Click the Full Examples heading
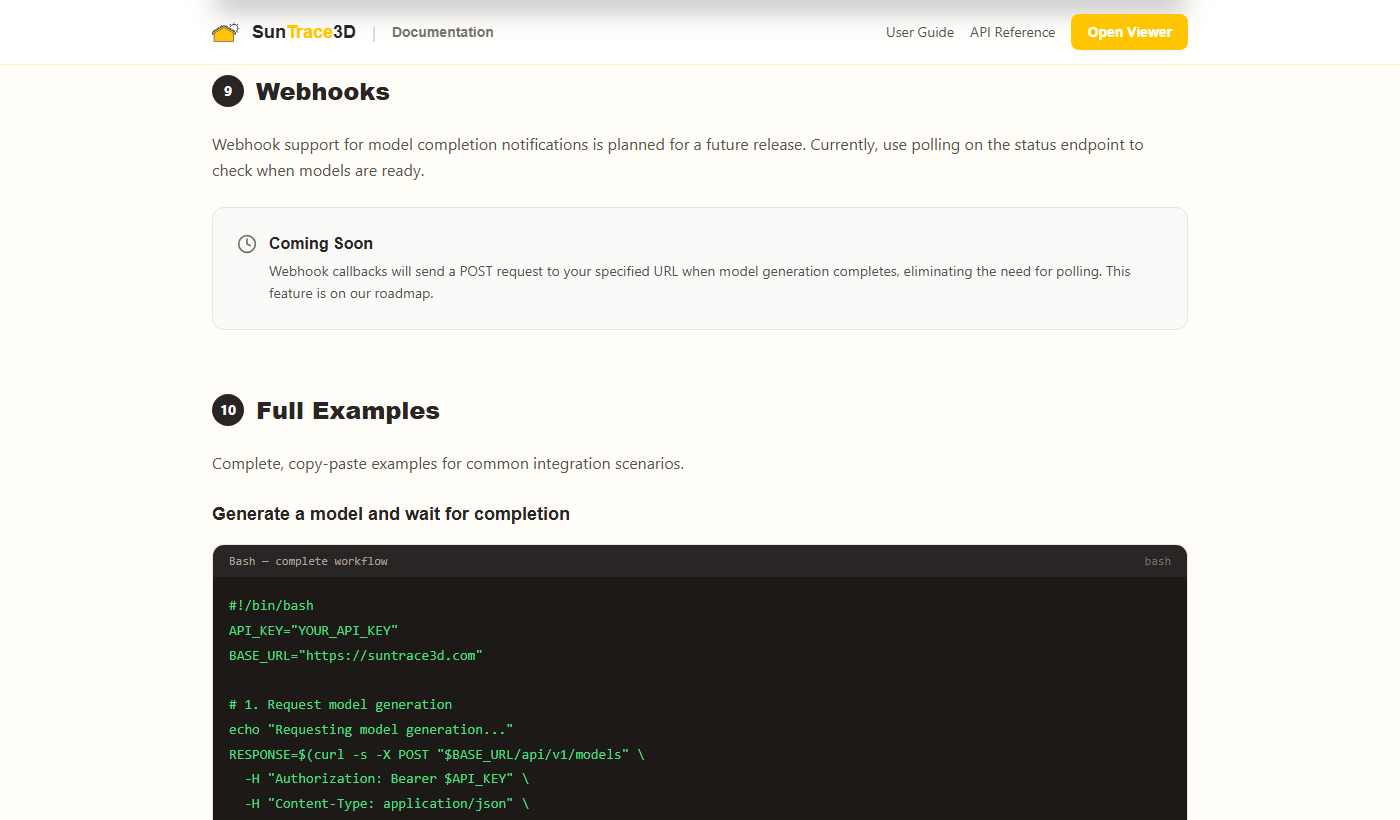 click(347, 410)
